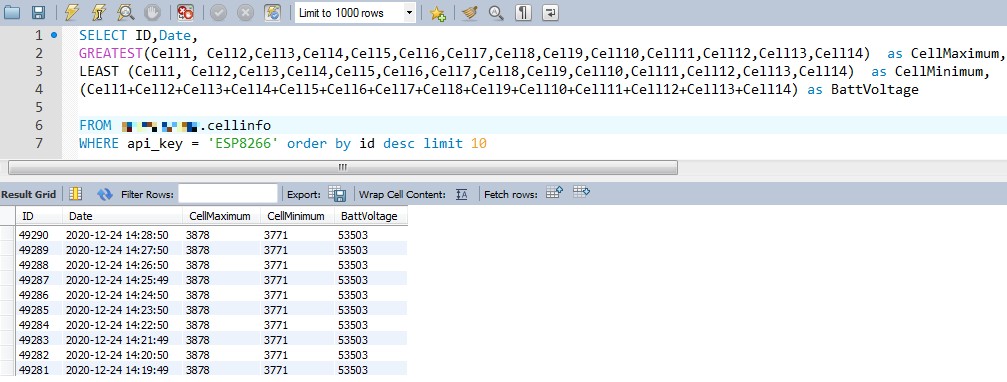Screen dimensions: 1007x382
Task: Execute statement under the cursor
Action: (x=98, y=13)
